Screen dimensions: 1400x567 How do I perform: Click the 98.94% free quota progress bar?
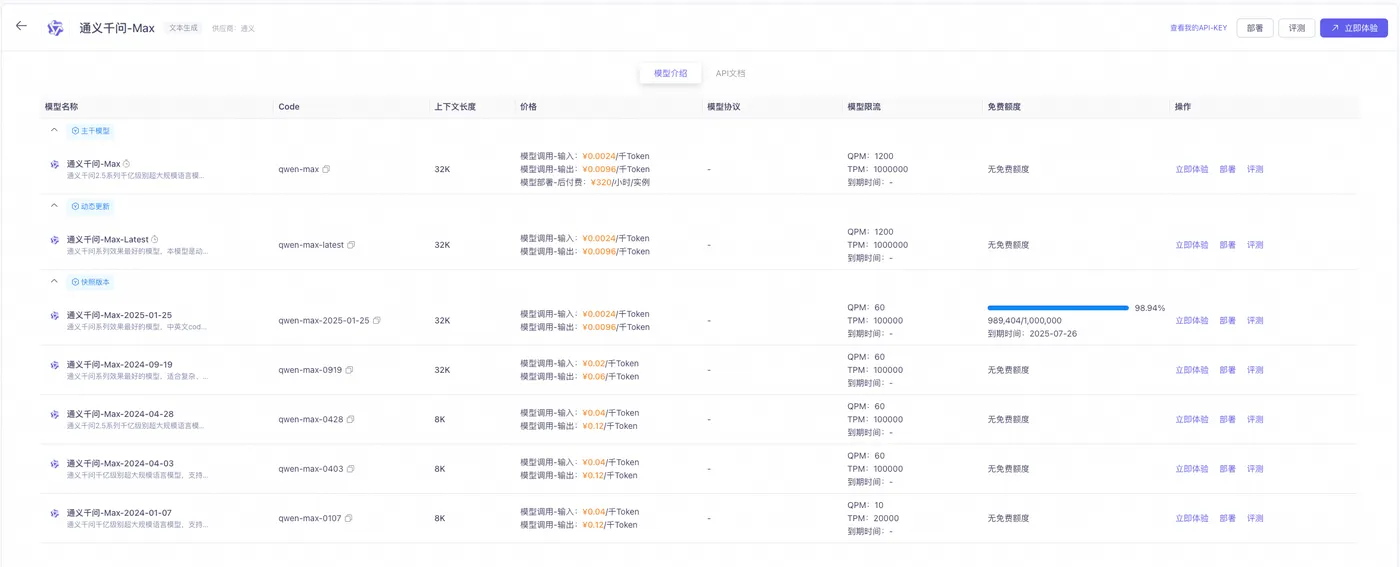click(1058, 308)
